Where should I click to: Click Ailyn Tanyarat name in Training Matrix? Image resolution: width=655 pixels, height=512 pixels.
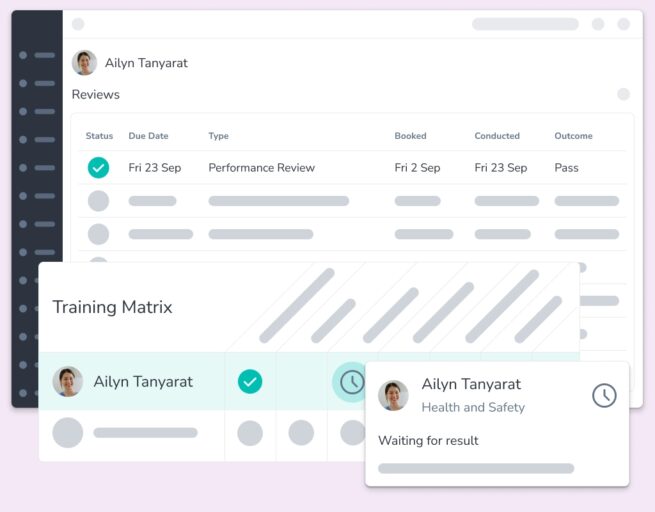tap(143, 382)
